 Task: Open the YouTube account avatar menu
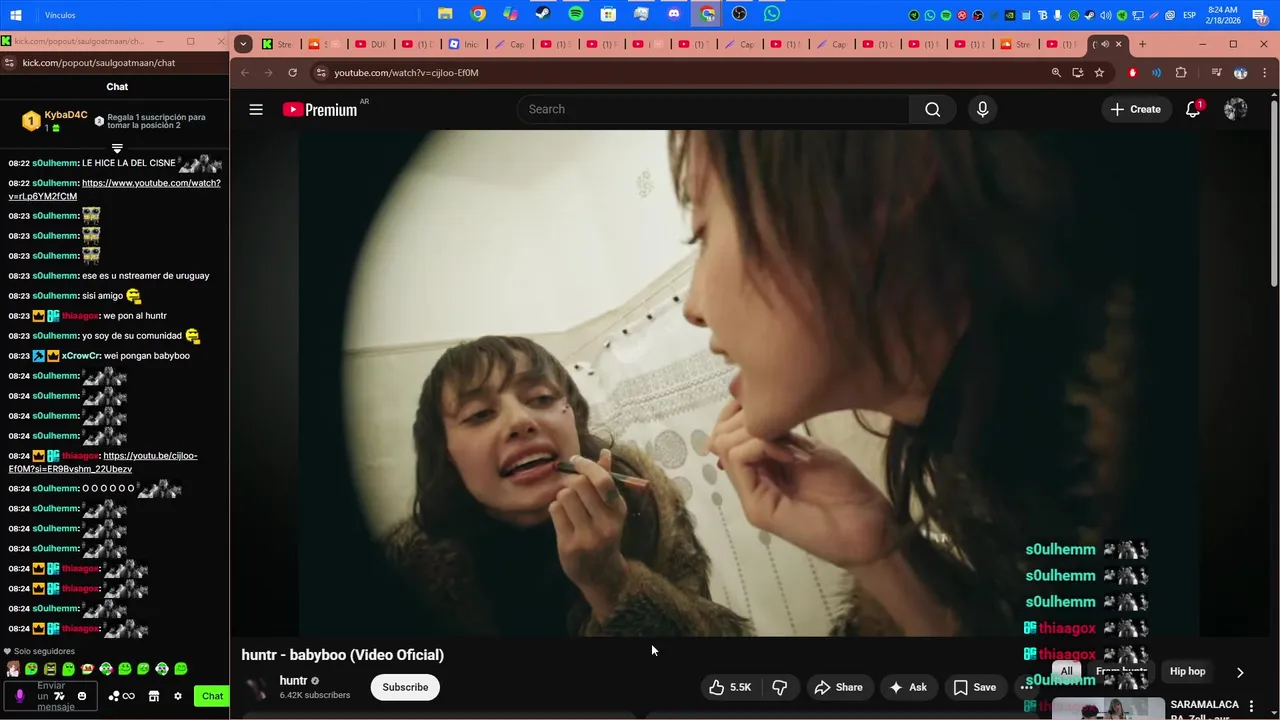(x=1236, y=109)
